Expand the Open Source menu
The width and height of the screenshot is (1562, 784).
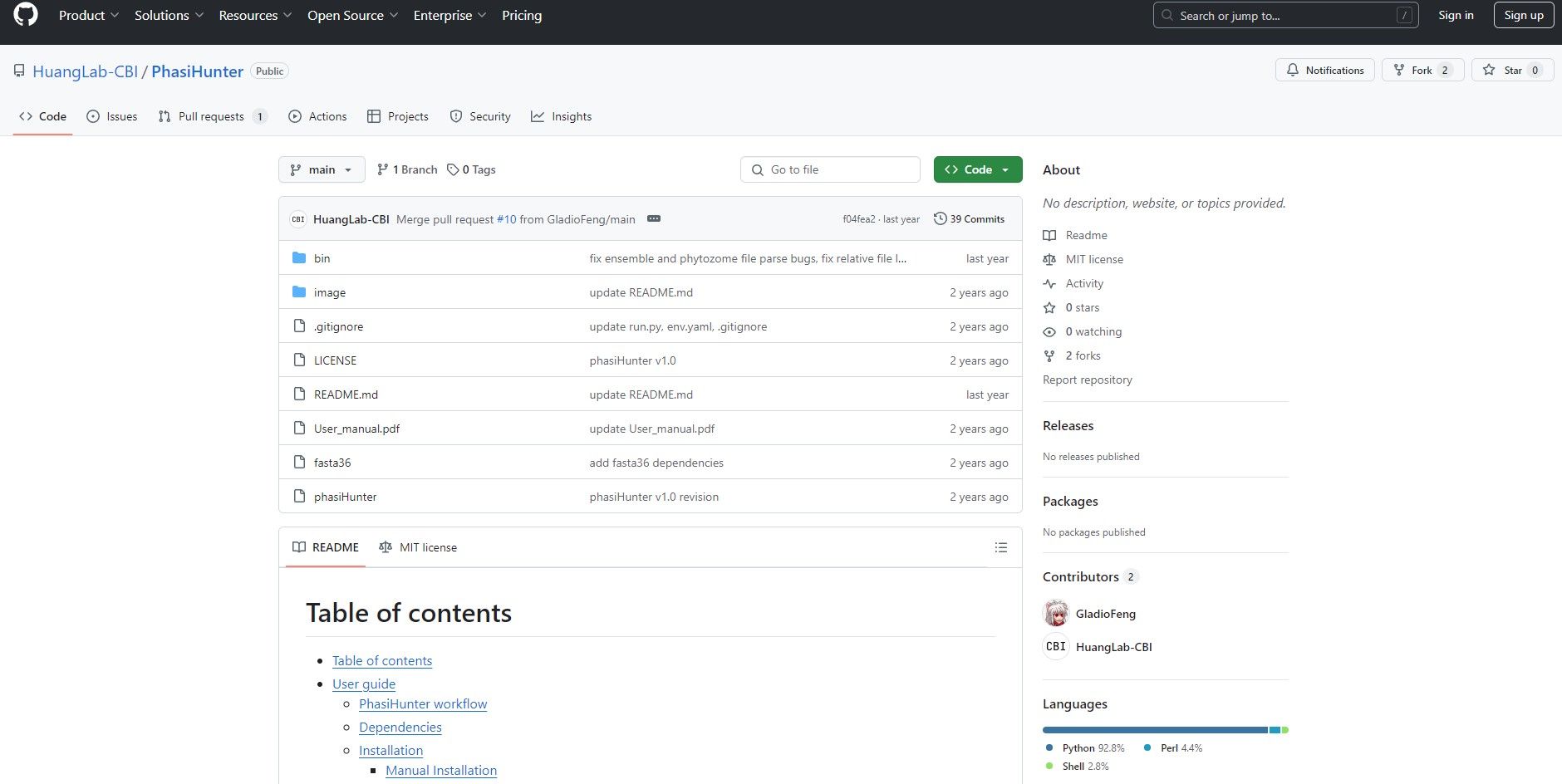(352, 15)
